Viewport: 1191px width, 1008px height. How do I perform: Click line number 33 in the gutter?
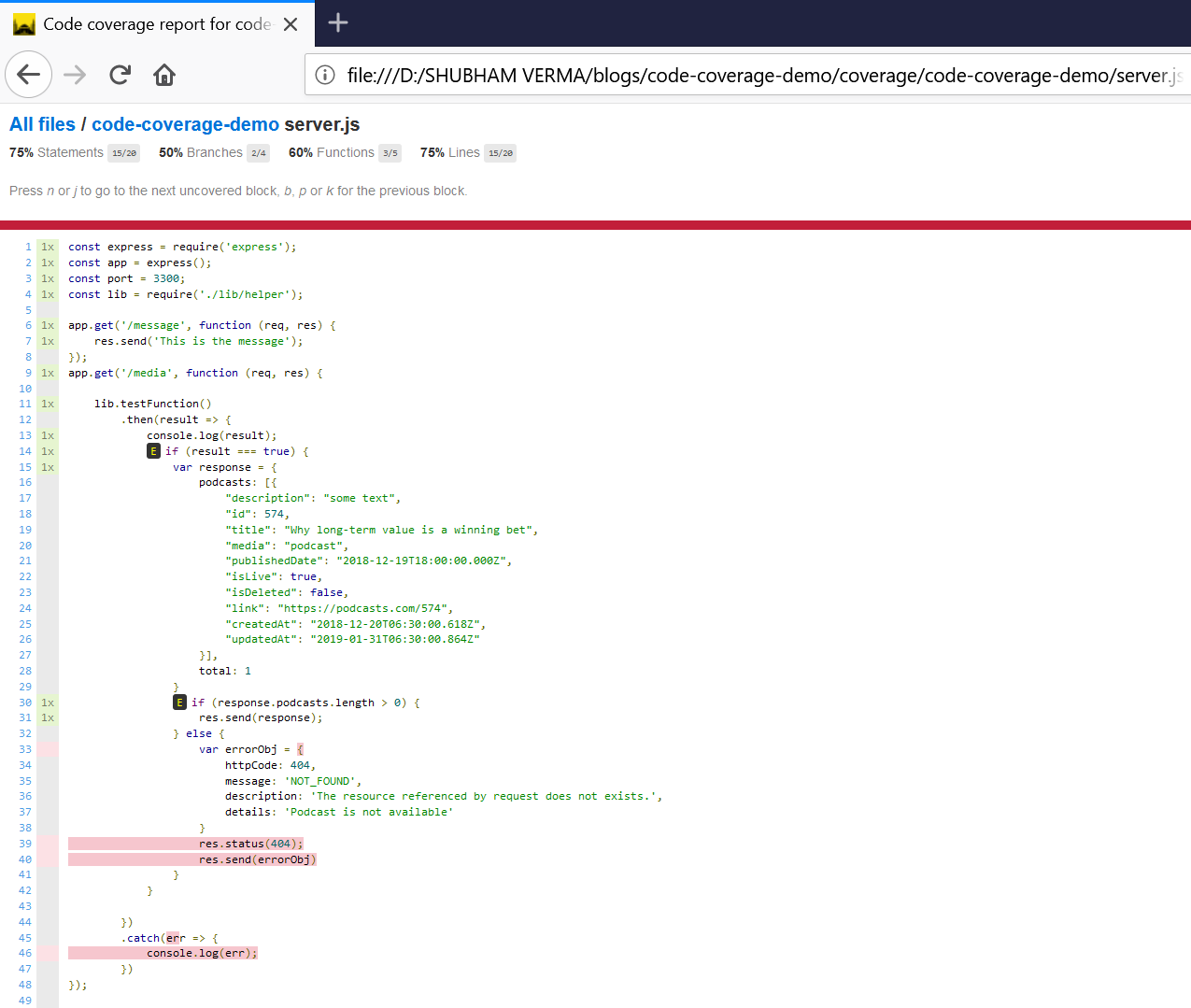(25, 749)
